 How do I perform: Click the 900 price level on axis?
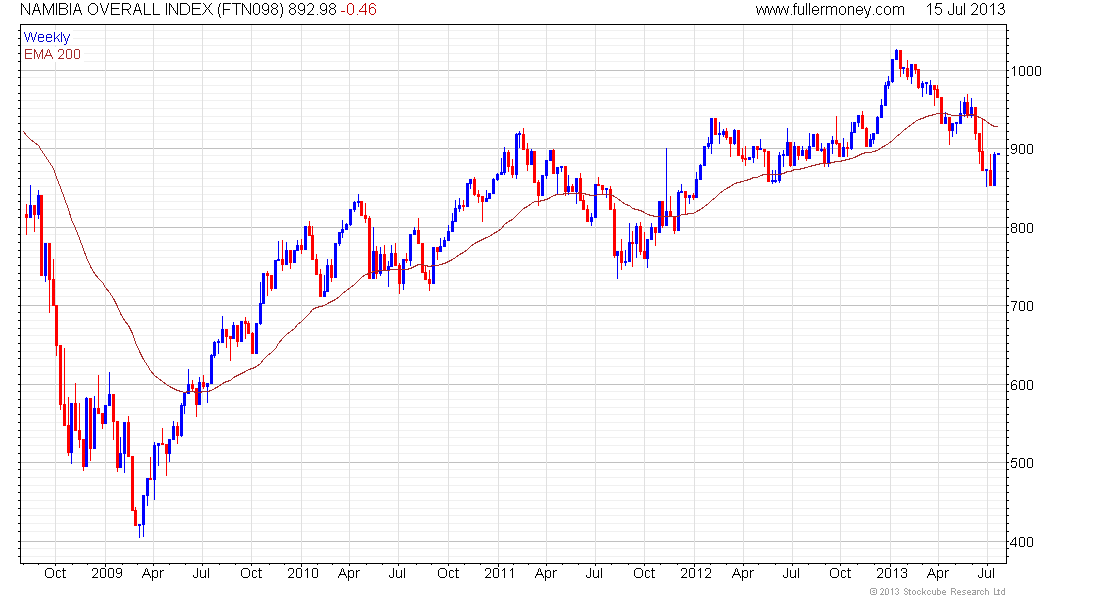click(1022, 149)
